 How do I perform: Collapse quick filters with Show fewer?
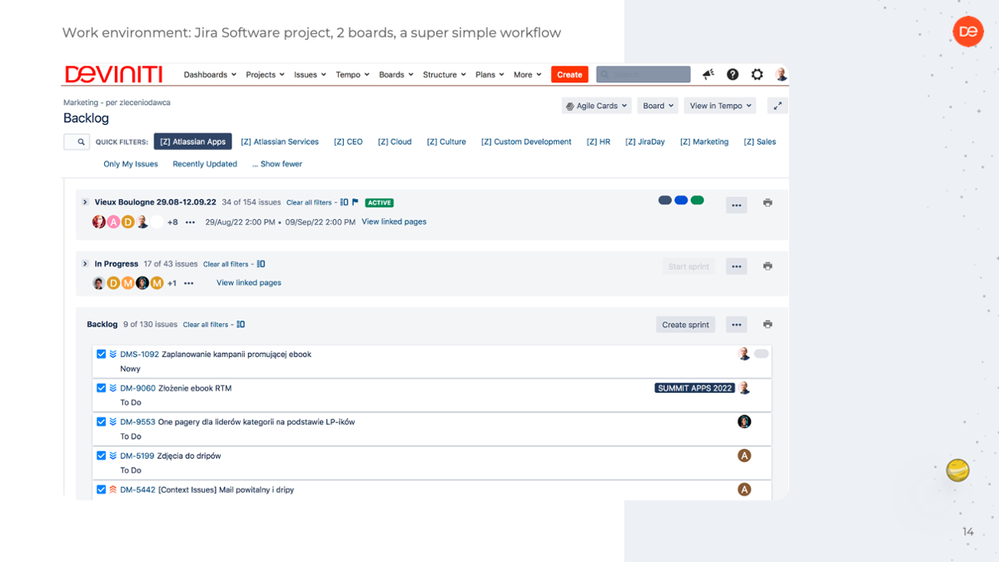[277, 164]
